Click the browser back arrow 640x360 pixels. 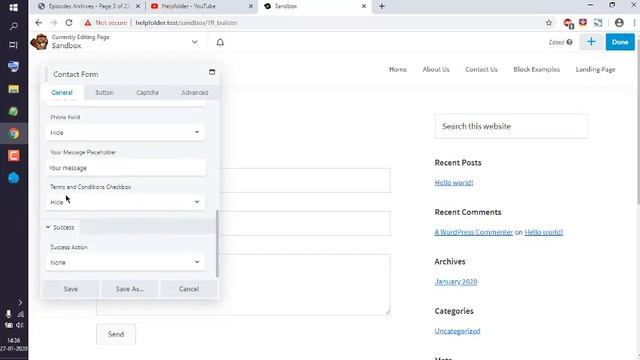39,23
